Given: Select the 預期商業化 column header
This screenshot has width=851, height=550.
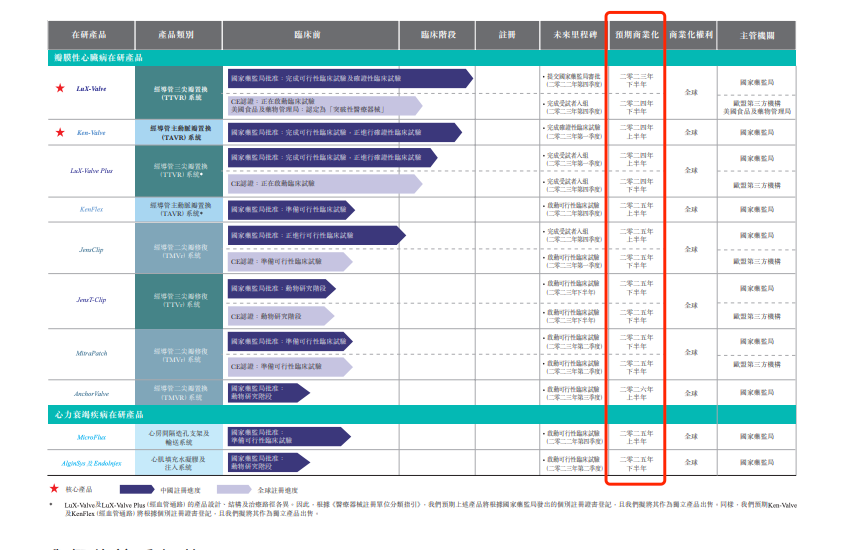Looking at the screenshot, I should tap(636, 34).
